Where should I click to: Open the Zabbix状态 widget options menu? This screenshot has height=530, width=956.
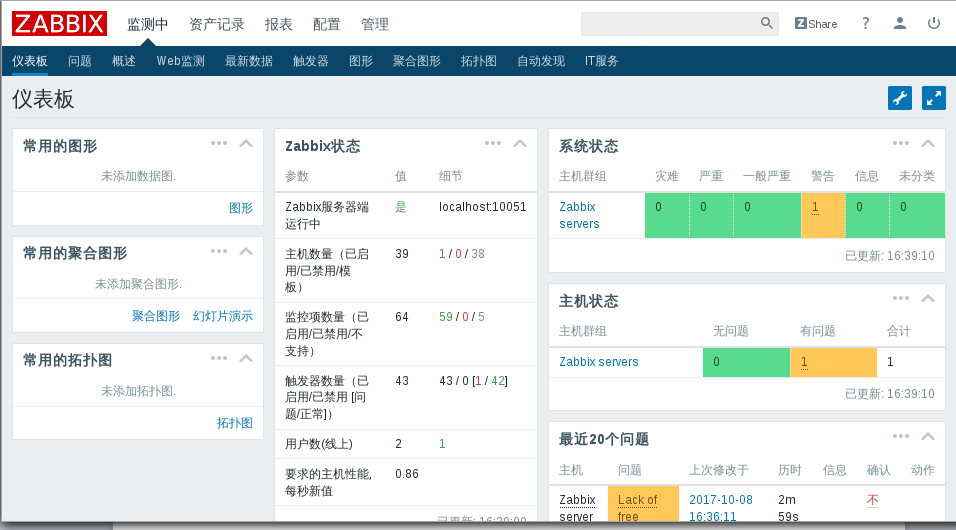[x=493, y=143]
